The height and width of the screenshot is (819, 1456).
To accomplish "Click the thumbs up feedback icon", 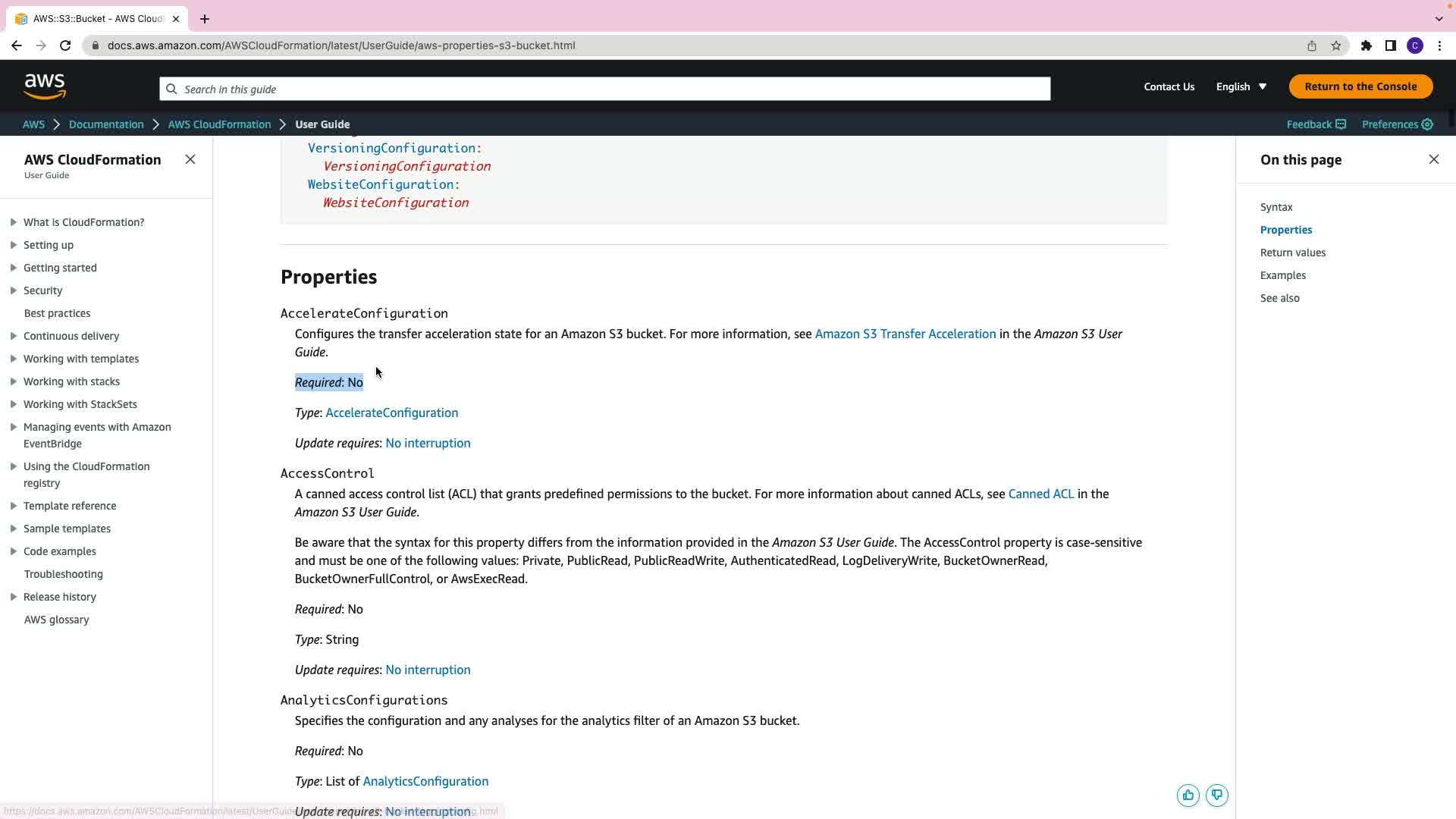I will click(1188, 795).
